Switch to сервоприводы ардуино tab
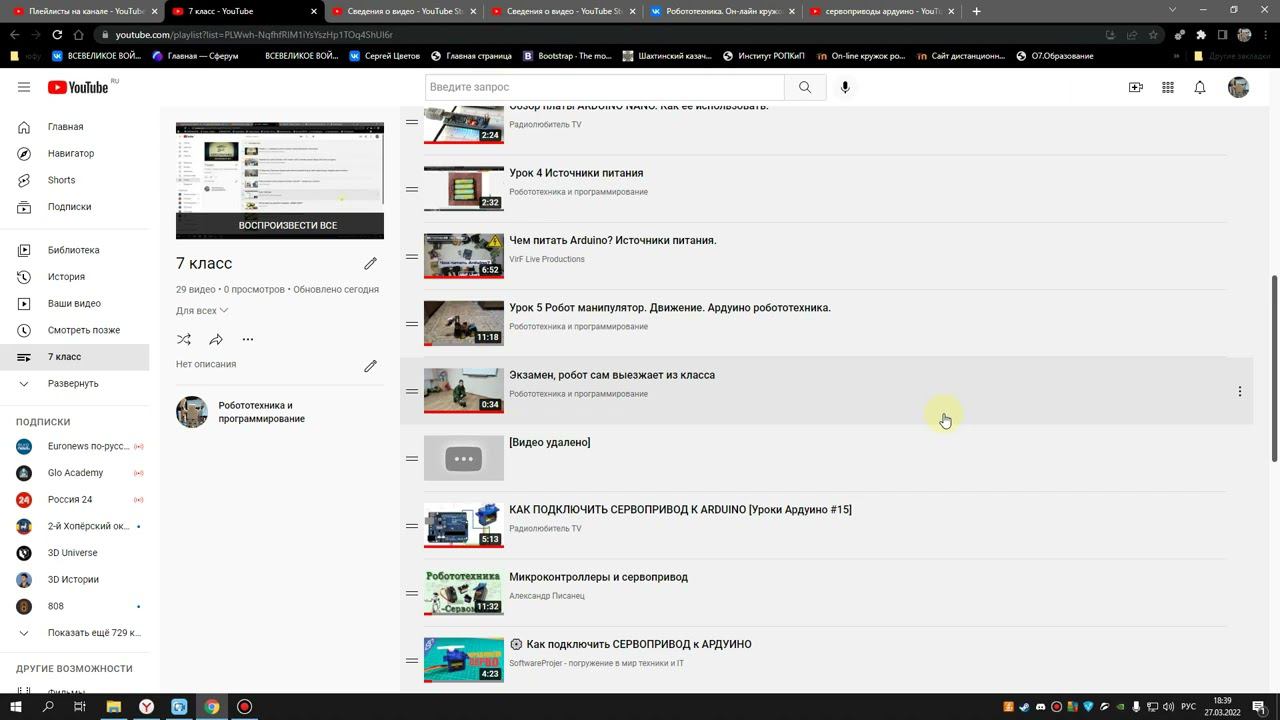 [x=880, y=11]
